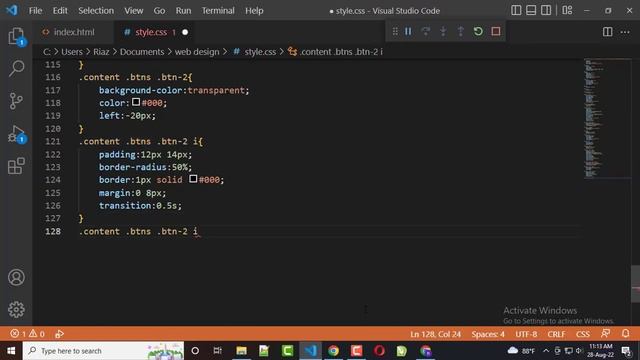Image resolution: width=640 pixels, height=360 pixels.
Task: Open the Terminal menu
Action: pyautogui.click(x=218, y=11)
